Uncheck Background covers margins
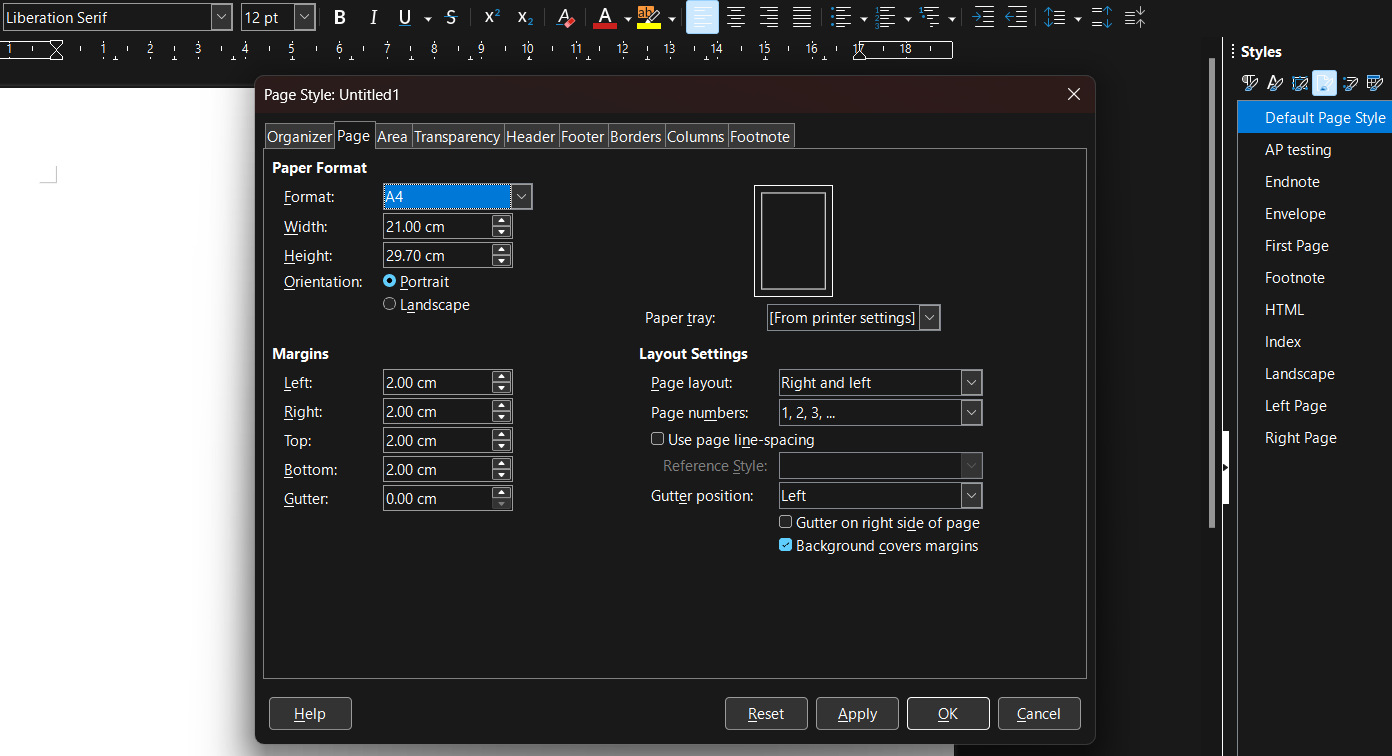The width and height of the screenshot is (1392, 756). point(786,545)
